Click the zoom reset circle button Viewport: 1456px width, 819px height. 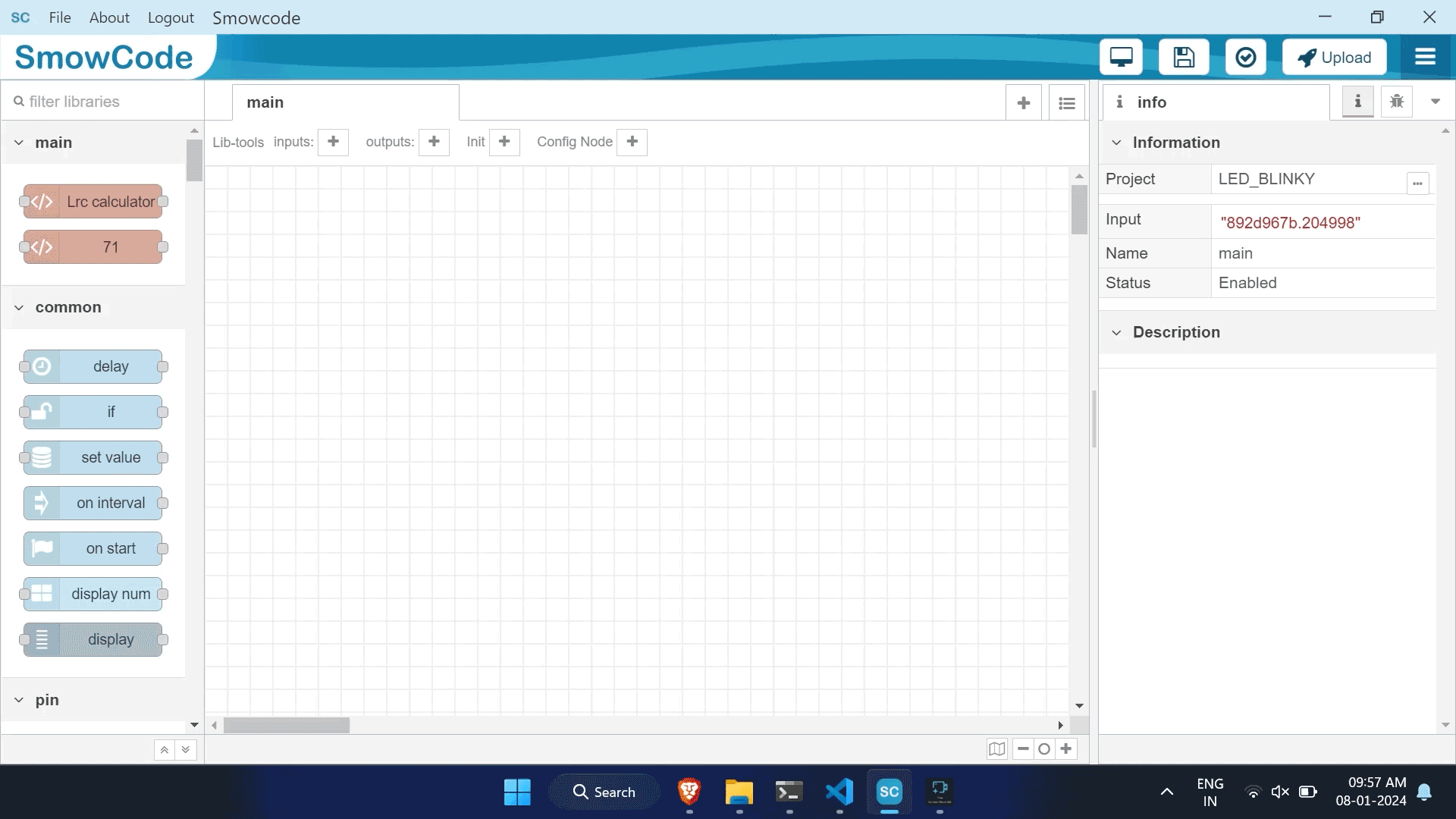pos(1044,749)
